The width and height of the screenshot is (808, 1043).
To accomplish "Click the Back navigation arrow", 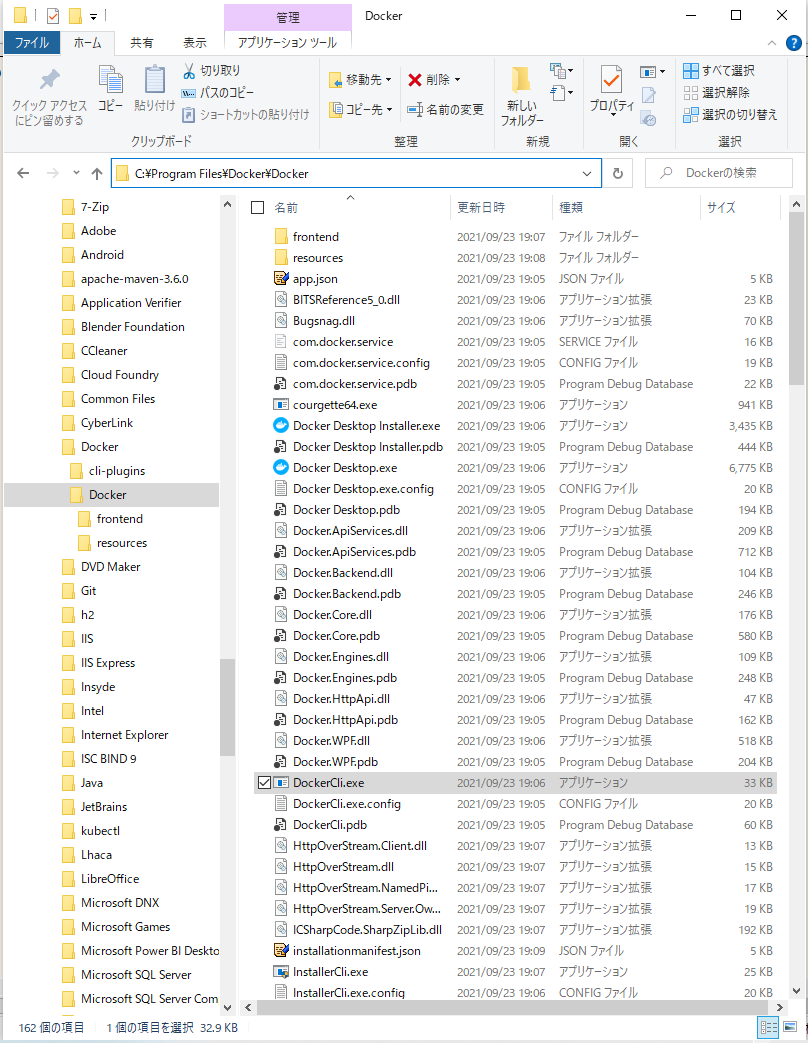I will [x=23, y=173].
